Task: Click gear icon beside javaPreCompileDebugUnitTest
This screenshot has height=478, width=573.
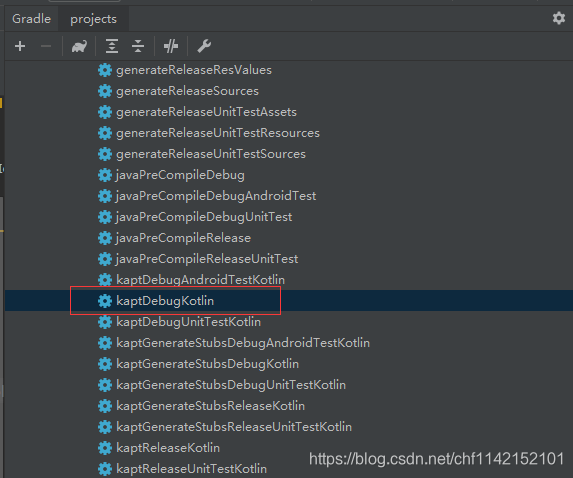Action: tap(105, 217)
